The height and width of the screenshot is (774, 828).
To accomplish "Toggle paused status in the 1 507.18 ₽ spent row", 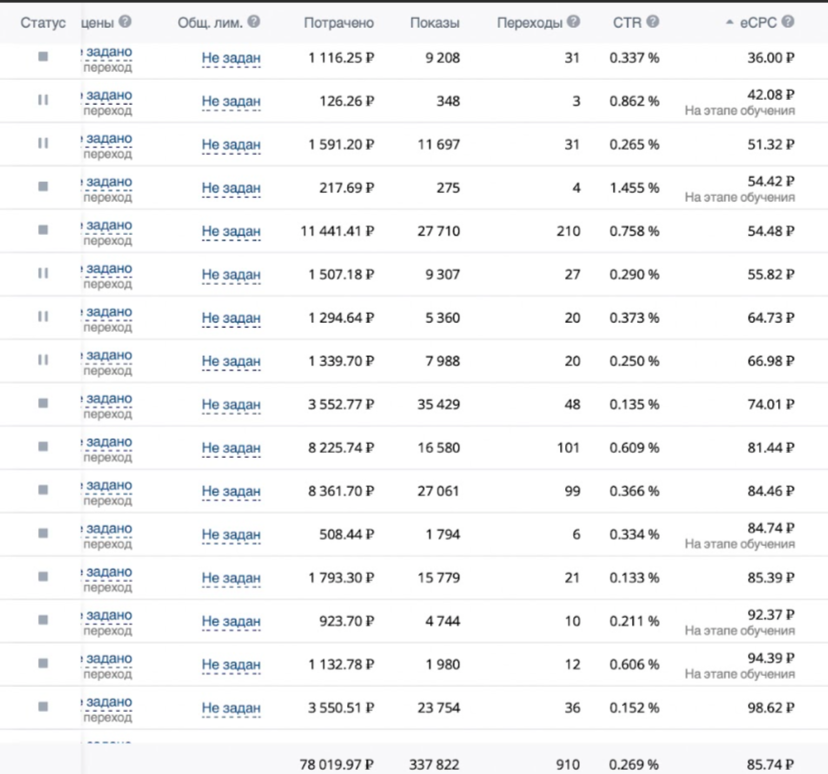I will click(43, 274).
